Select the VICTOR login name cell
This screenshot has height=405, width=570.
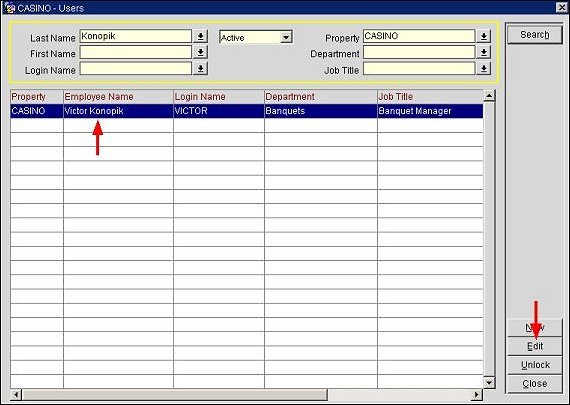coord(219,111)
